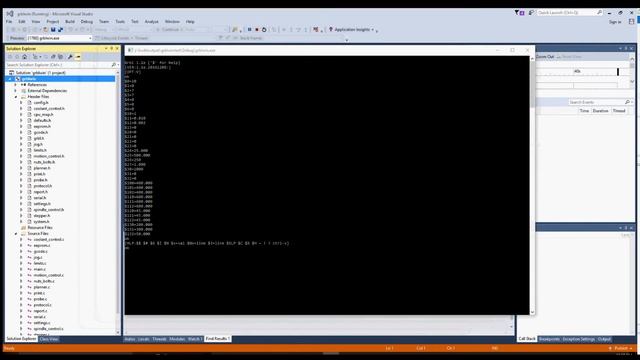Screen dimensions: 640x360
Task: Open the Home icon in Solution Explorer toolbar
Action: click(25, 57)
